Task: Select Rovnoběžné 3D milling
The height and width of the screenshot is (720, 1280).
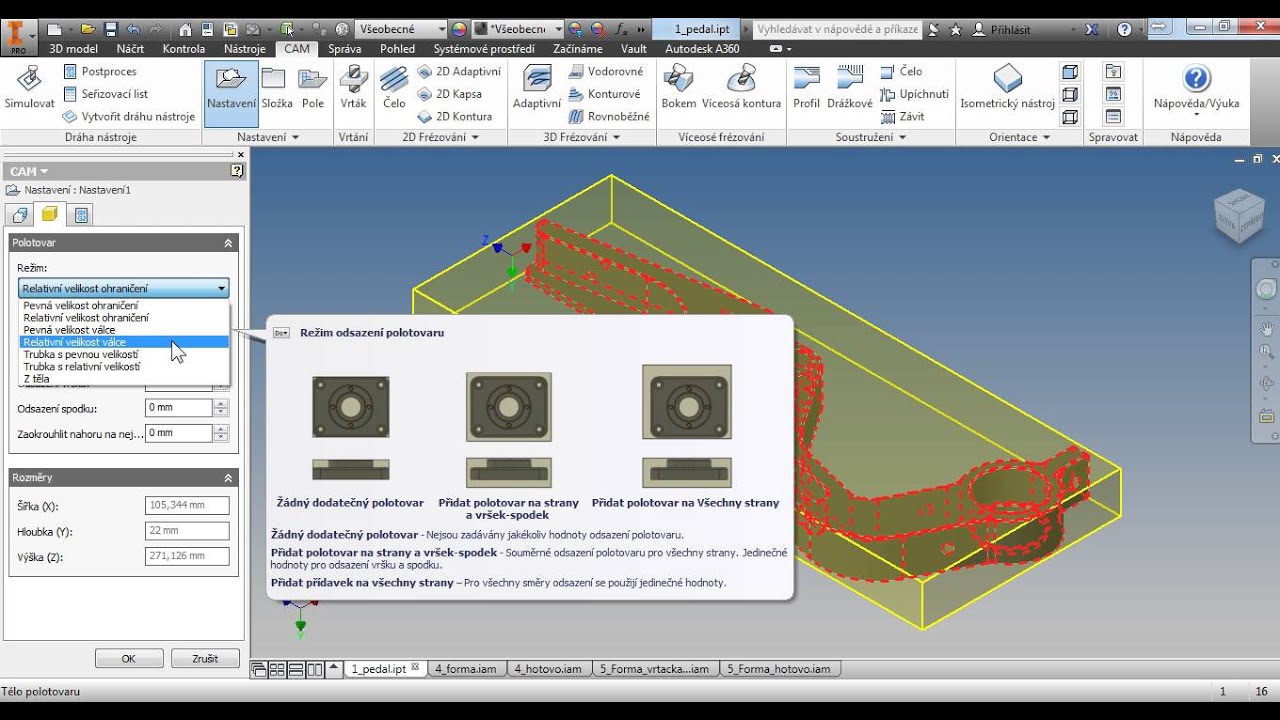Action: coord(609,116)
